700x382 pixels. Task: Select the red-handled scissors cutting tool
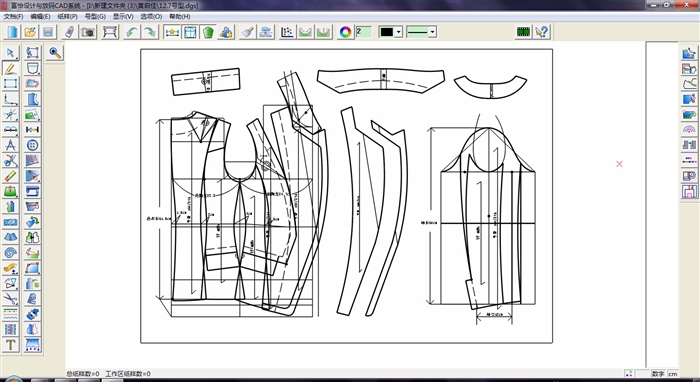[x=11, y=160]
